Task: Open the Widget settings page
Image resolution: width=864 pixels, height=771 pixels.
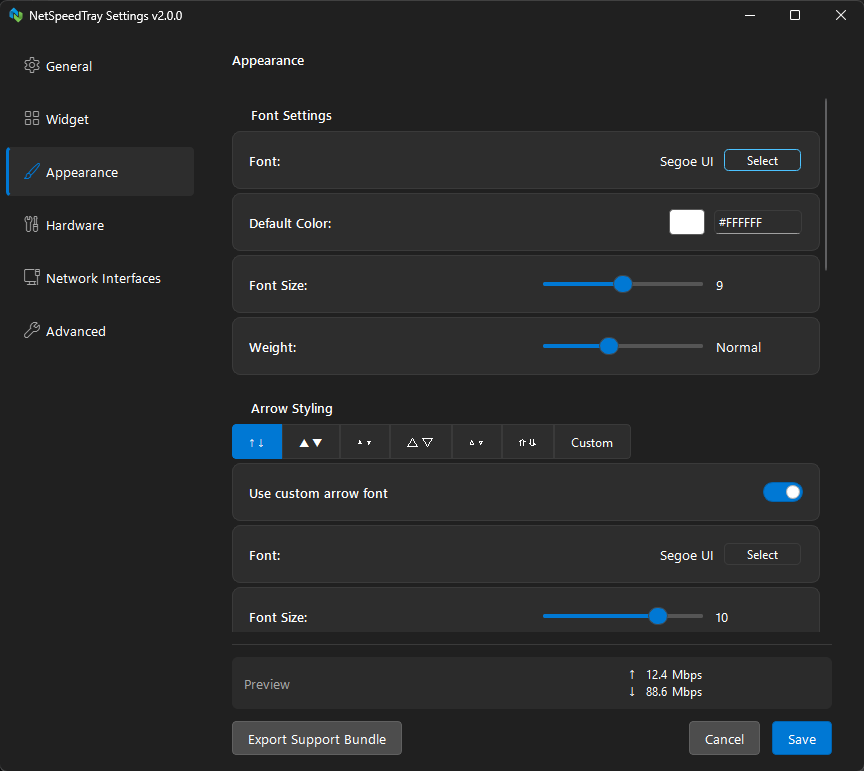Action: click(100, 119)
